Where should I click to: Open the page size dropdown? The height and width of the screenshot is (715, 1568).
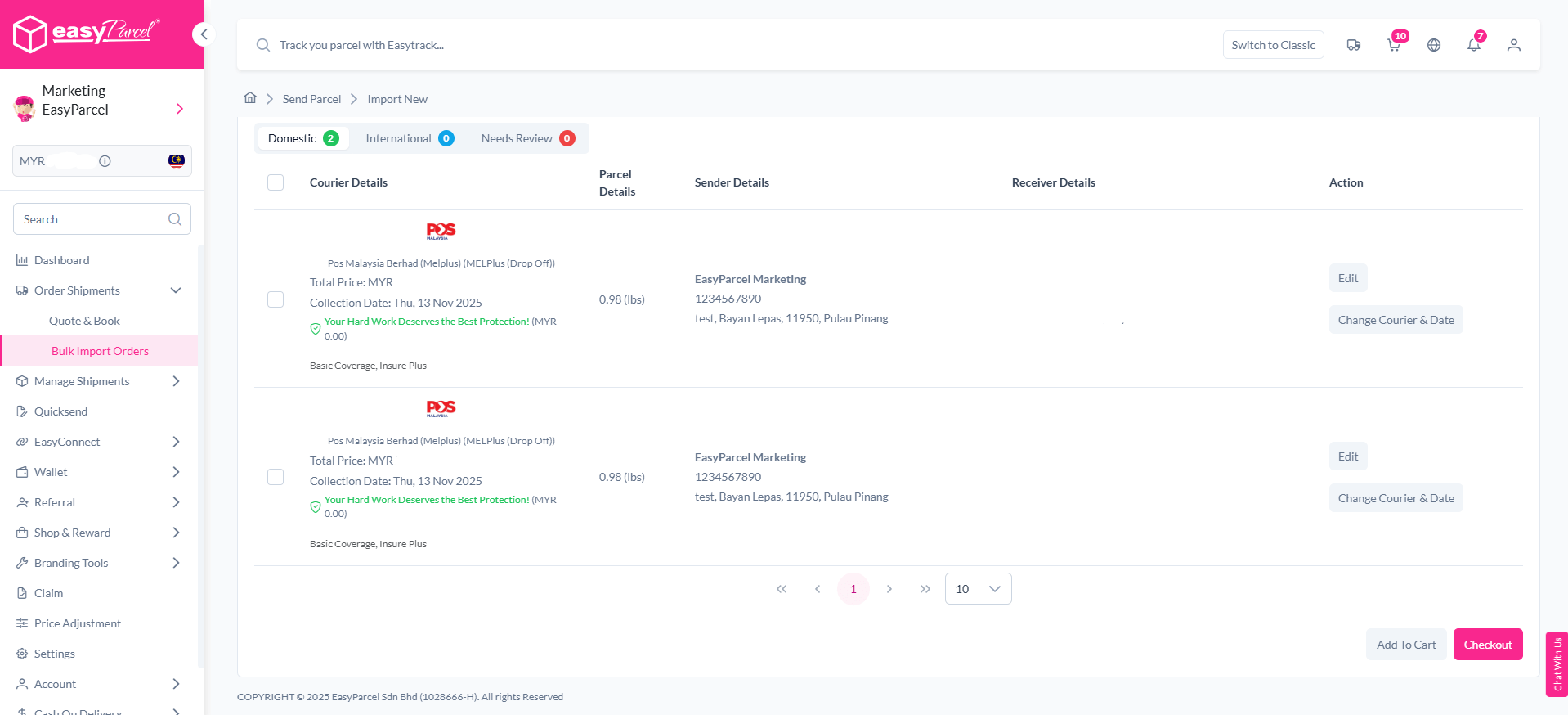pyautogui.click(x=978, y=589)
